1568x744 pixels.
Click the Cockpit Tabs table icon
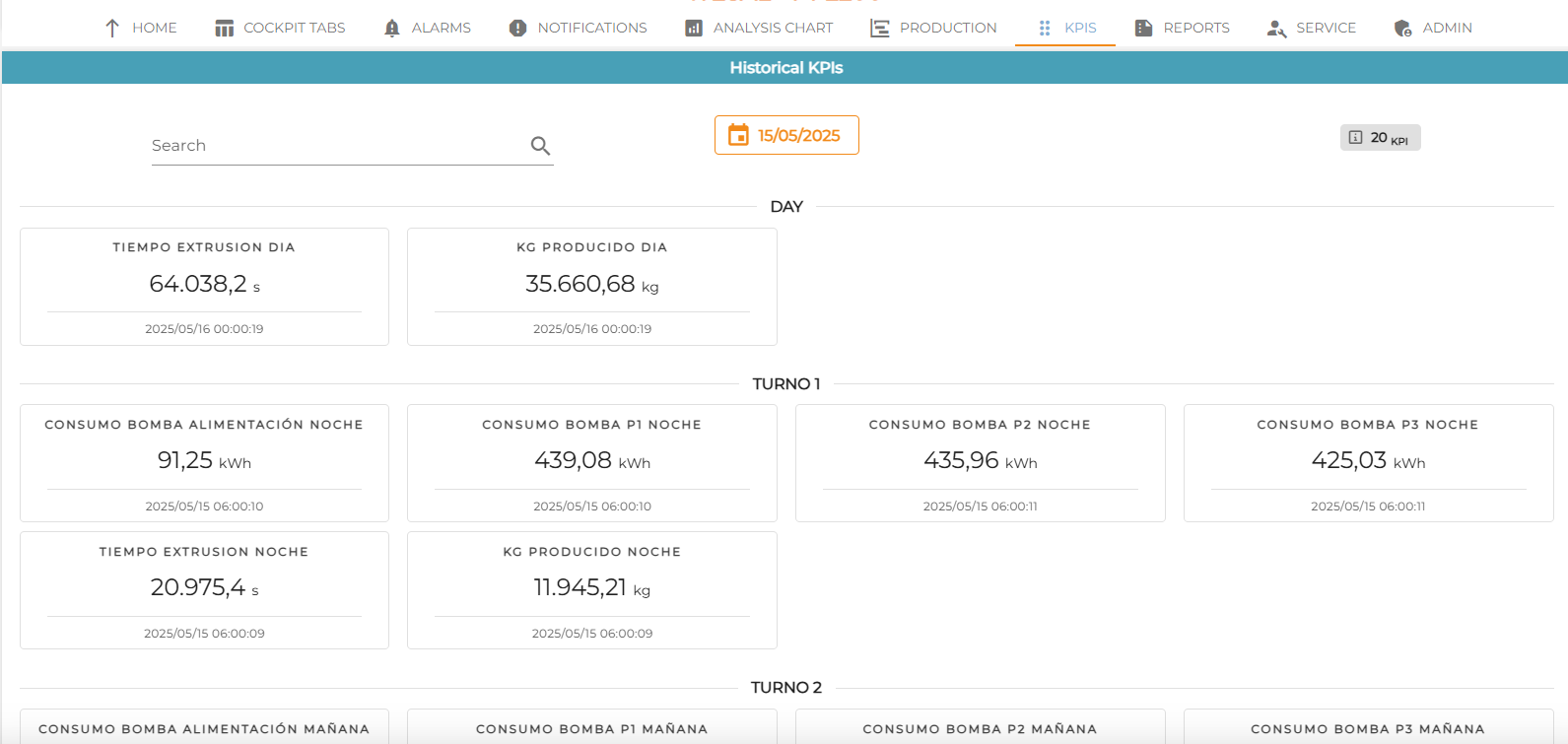point(225,29)
